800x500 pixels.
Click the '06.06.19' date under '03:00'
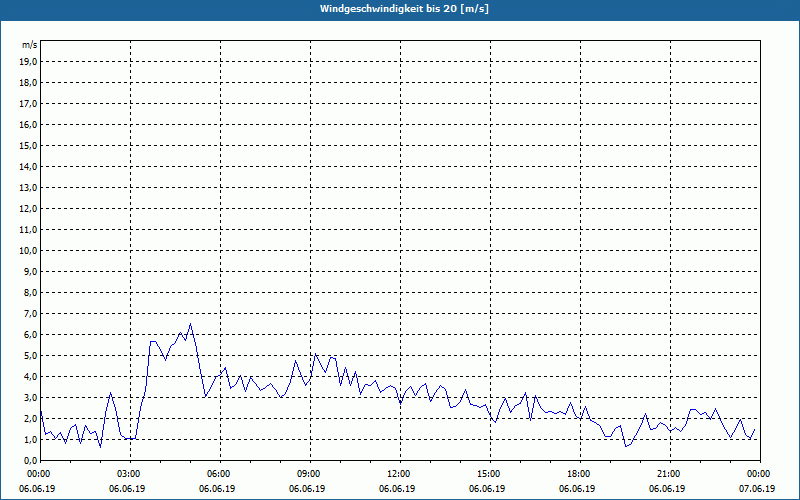(127, 489)
